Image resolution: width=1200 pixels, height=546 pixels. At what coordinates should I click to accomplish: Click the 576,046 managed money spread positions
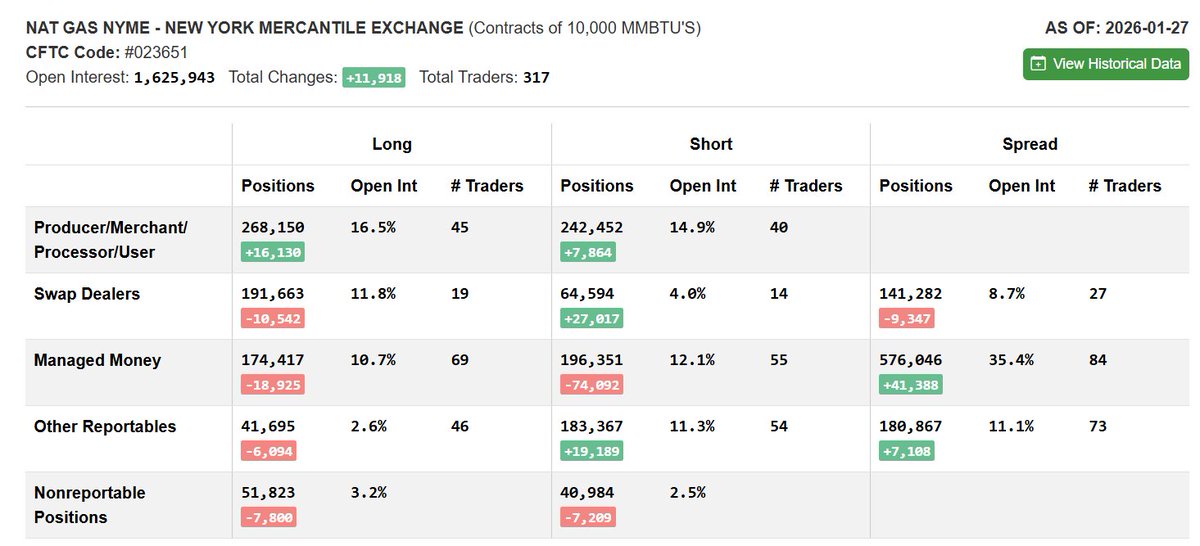click(x=910, y=360)
